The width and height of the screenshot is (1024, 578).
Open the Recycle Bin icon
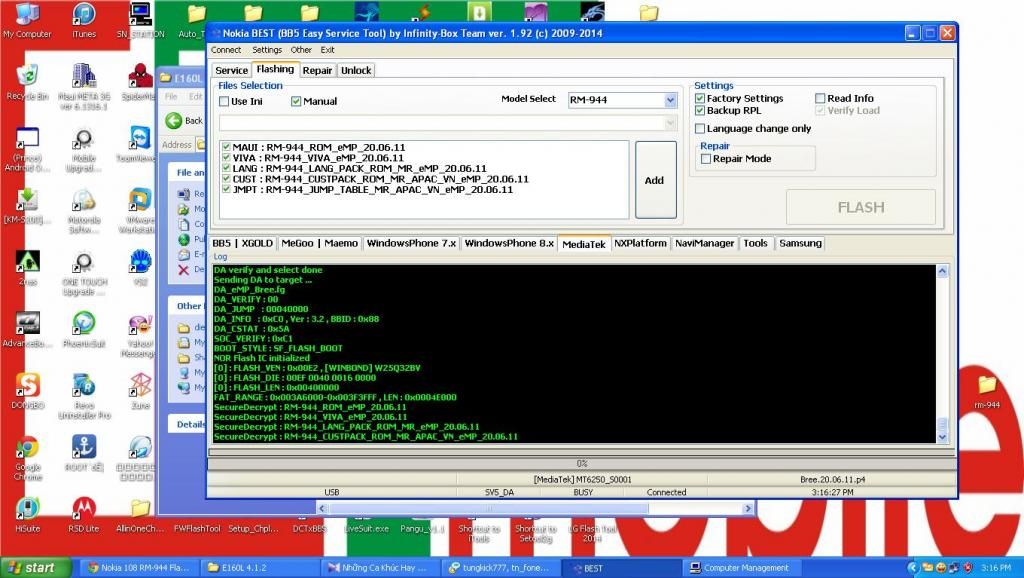pyautogui.click(x=27, y=82)
